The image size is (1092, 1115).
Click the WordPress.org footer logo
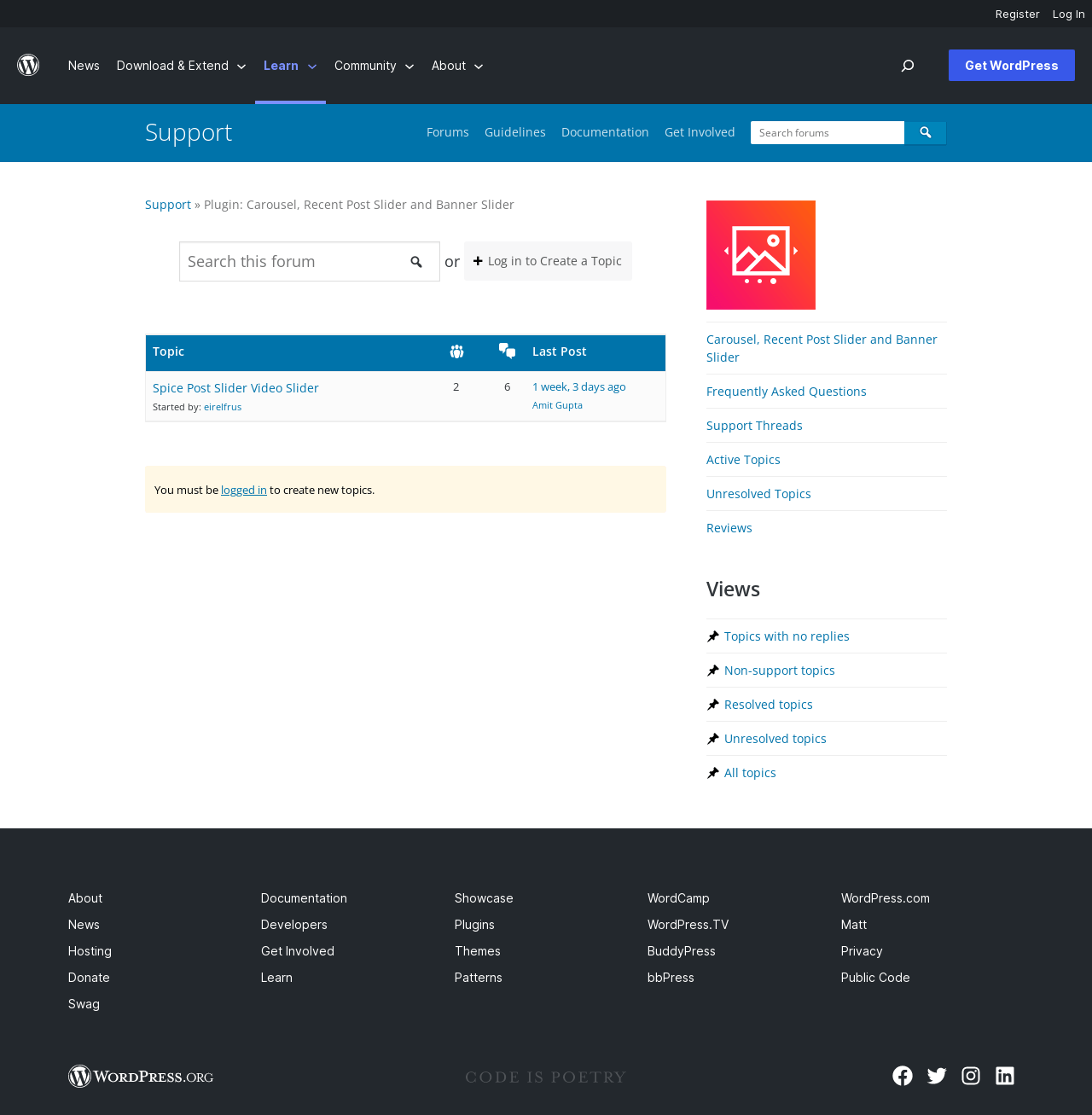(x=141, y=1077)
